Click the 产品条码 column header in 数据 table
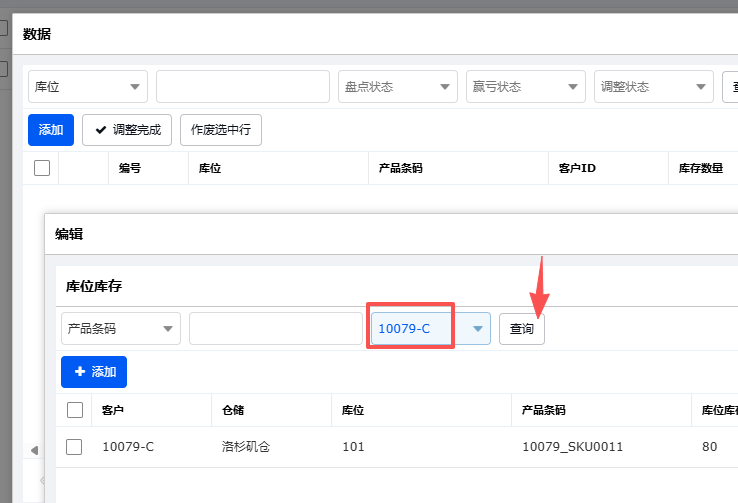 [x=400, y=168]
